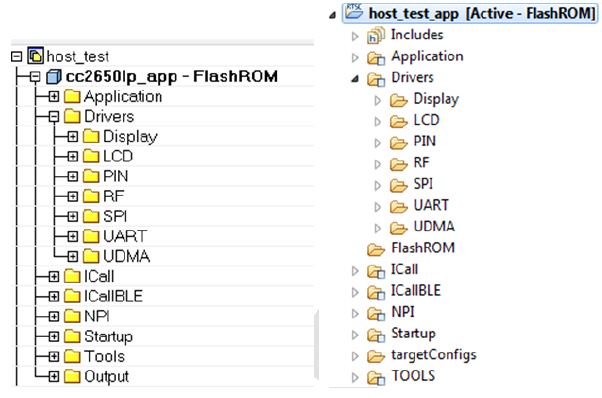The image size is (602, 398).
Task: Select SPI label in host_test_app tree
Action: (x=423, y=183)
